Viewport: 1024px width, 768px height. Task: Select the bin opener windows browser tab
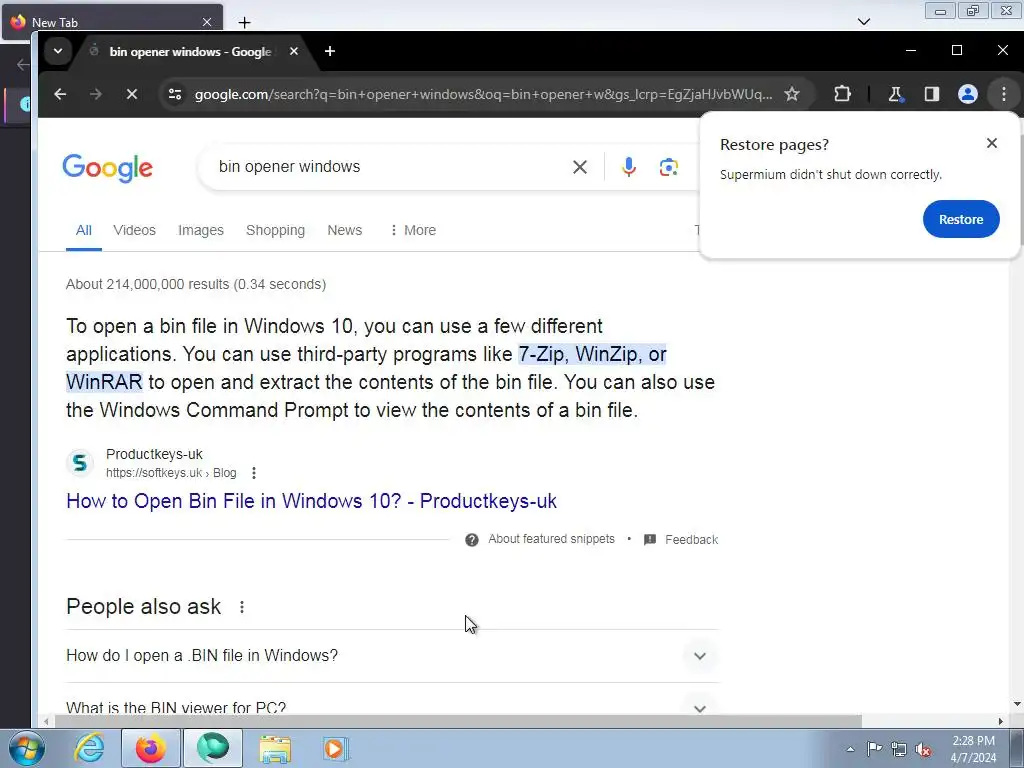(191, 51)
